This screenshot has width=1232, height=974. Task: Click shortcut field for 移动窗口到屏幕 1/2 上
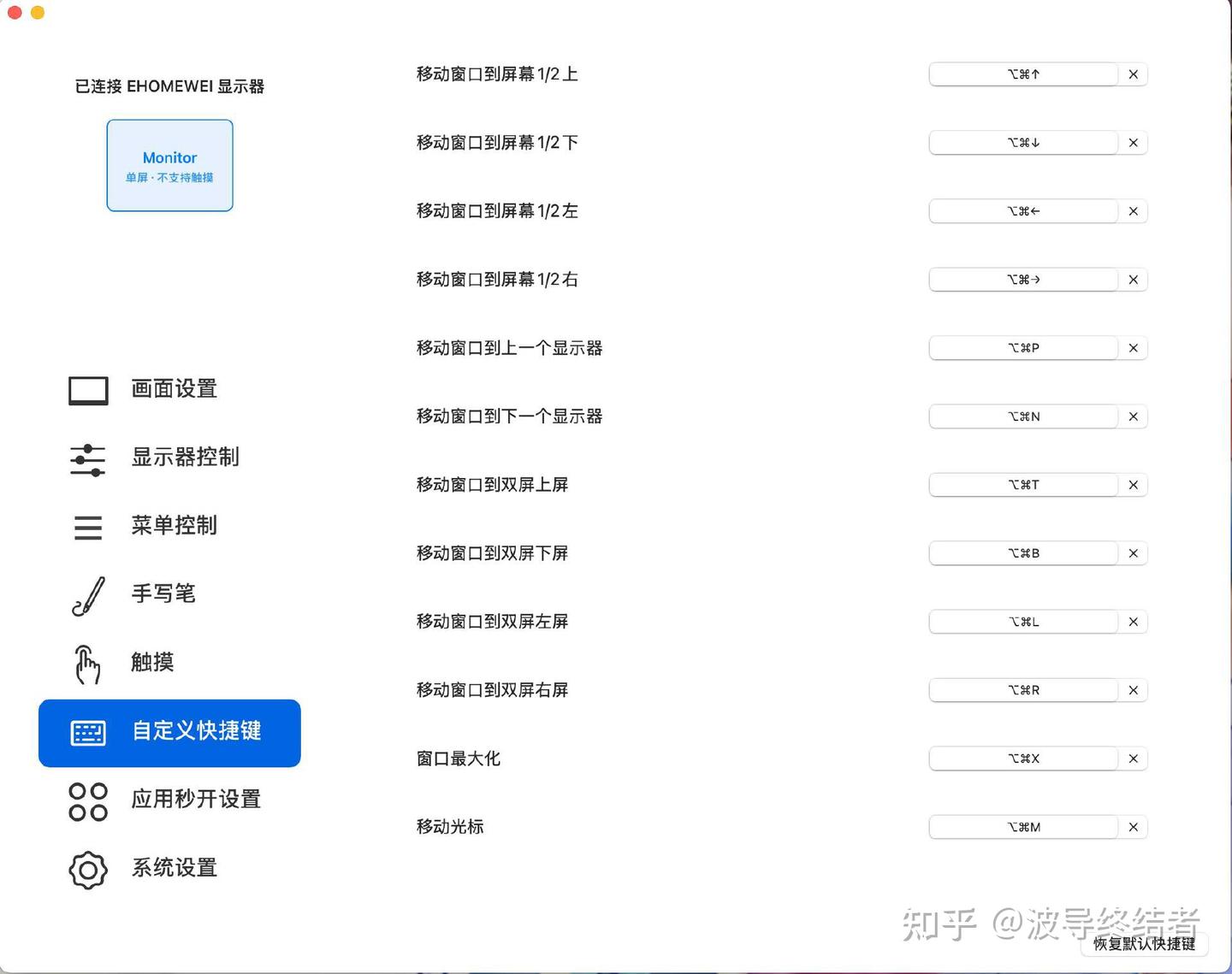pyautogui.click(x=1024, y=74)
